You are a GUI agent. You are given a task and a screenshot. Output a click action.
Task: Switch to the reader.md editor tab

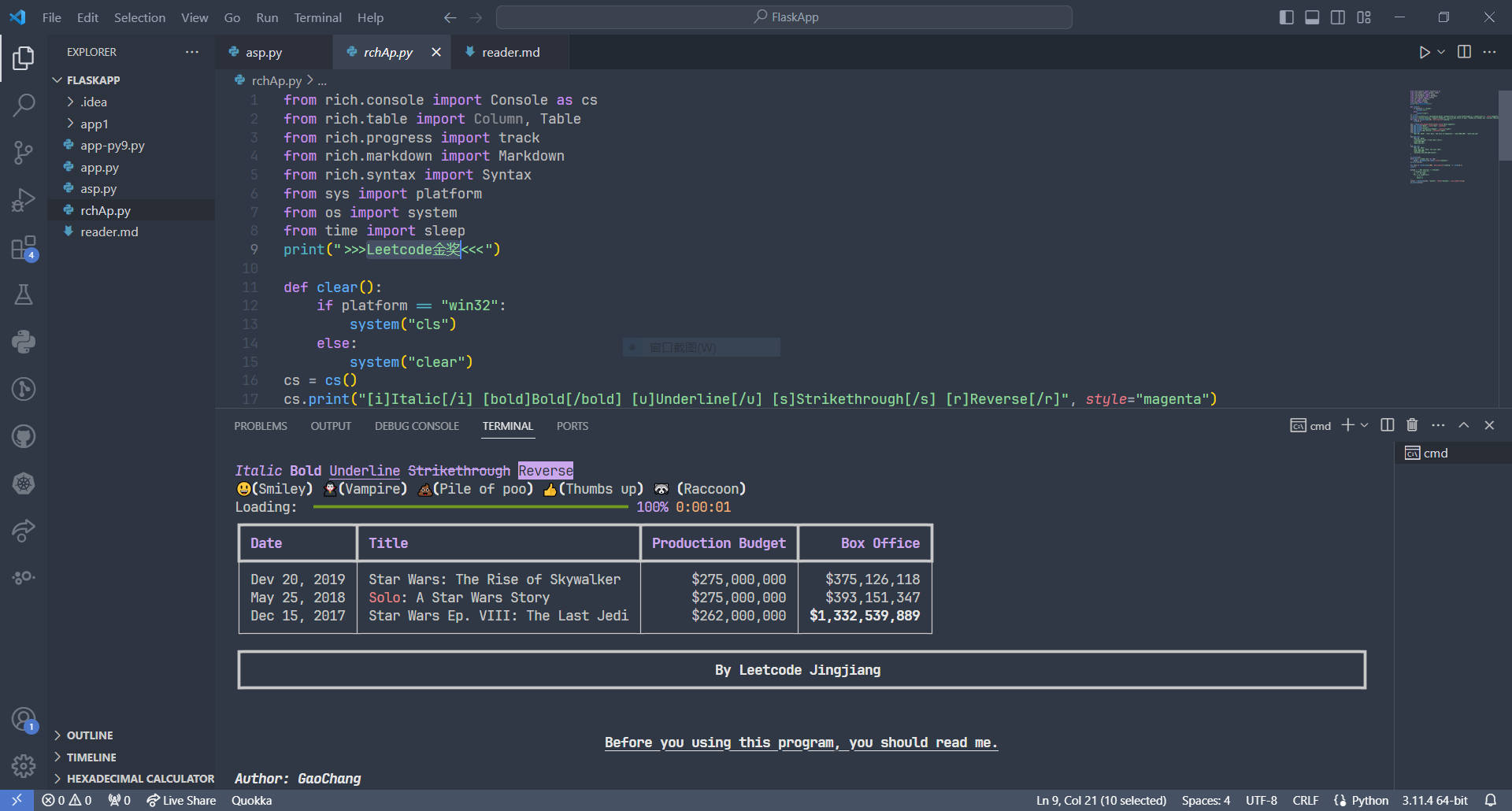[x=510, y=52]
